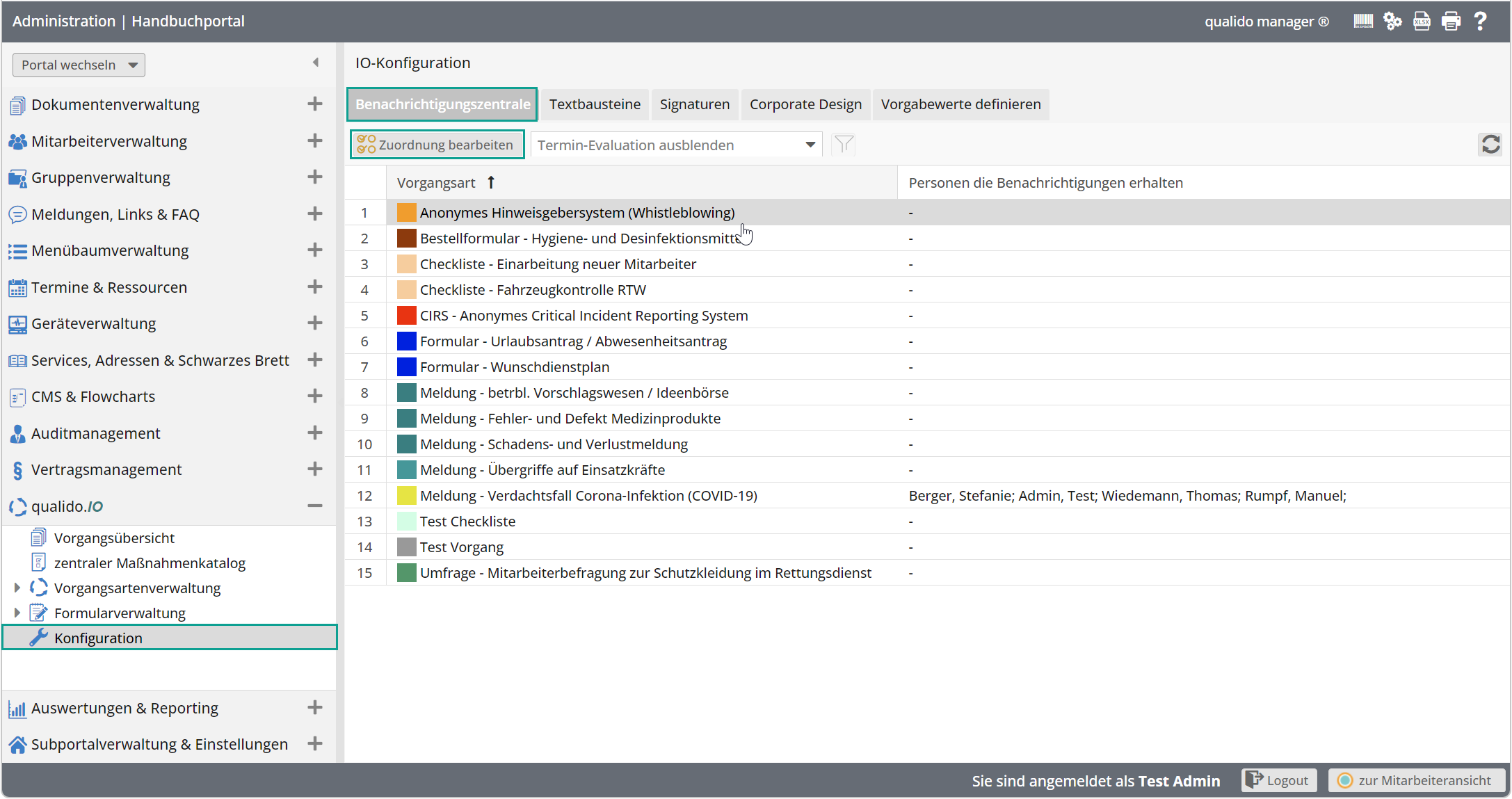Click Konfiguration wrench icon

39,638
